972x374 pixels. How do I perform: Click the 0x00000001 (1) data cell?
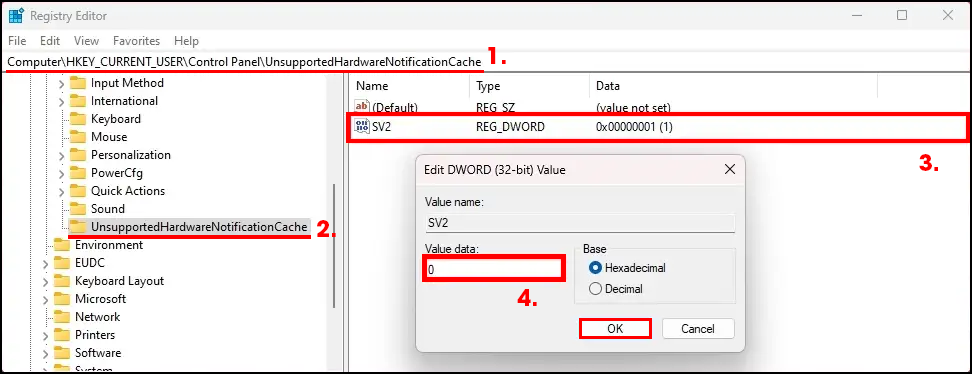[634, 127]
